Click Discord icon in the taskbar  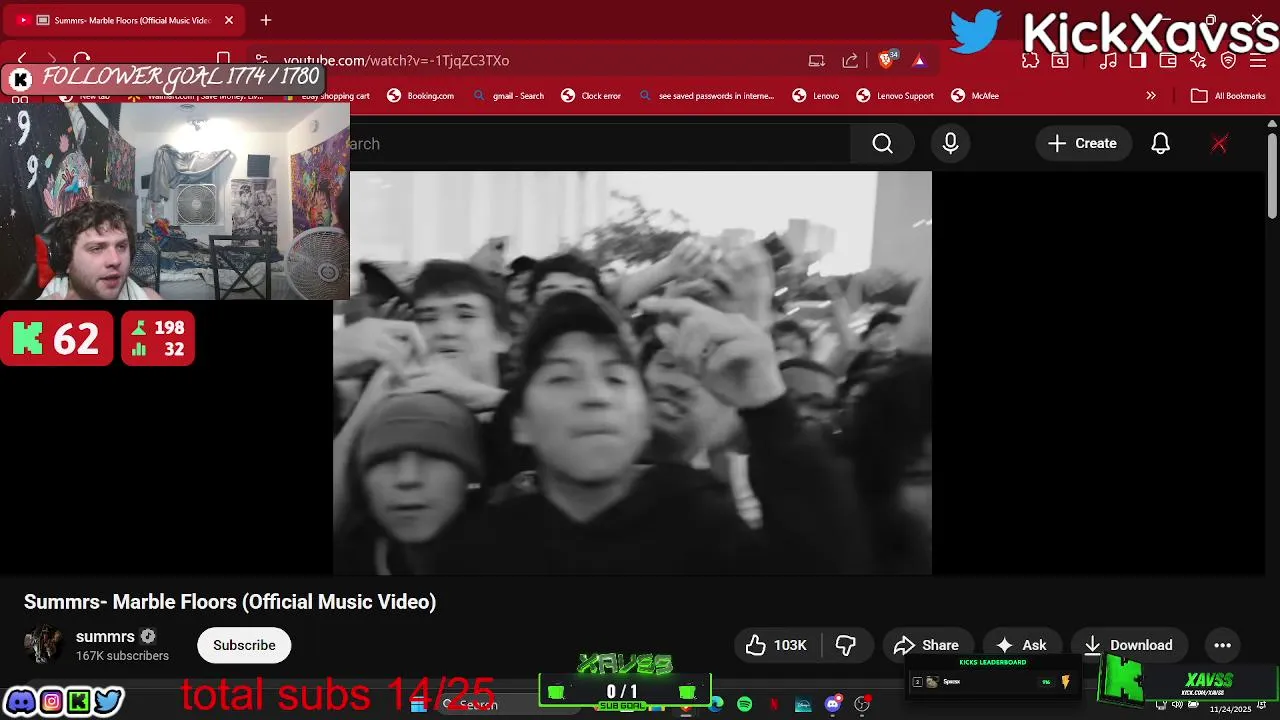tap(832, 705)
